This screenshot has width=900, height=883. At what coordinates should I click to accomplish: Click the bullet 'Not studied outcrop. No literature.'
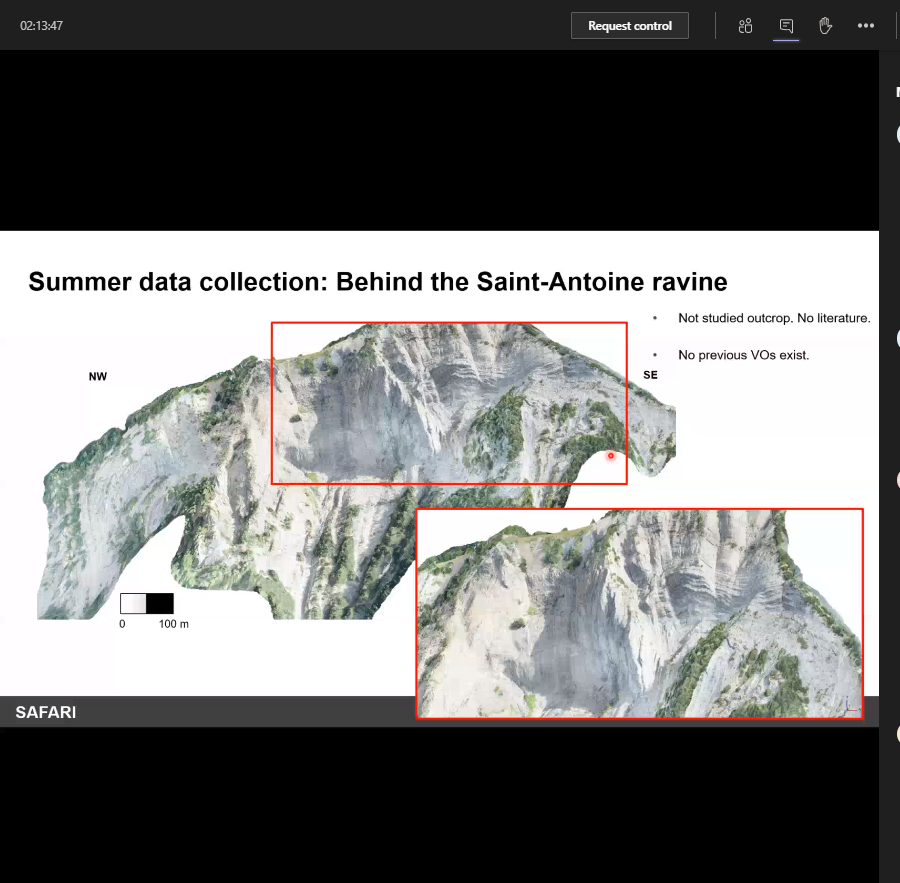pos(774,318)
